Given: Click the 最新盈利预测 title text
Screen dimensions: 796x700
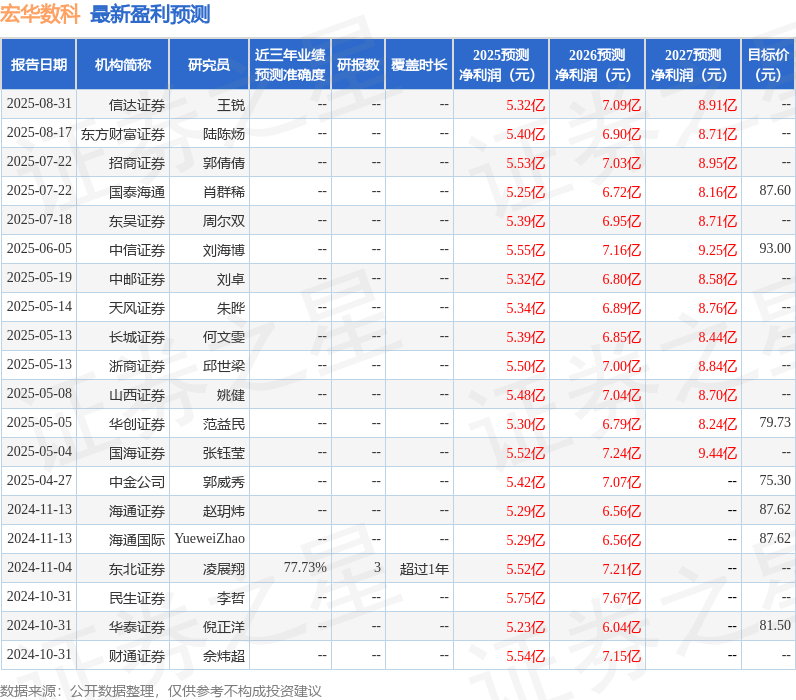Looking at the screenshot, I should click(x=150, y=14).
